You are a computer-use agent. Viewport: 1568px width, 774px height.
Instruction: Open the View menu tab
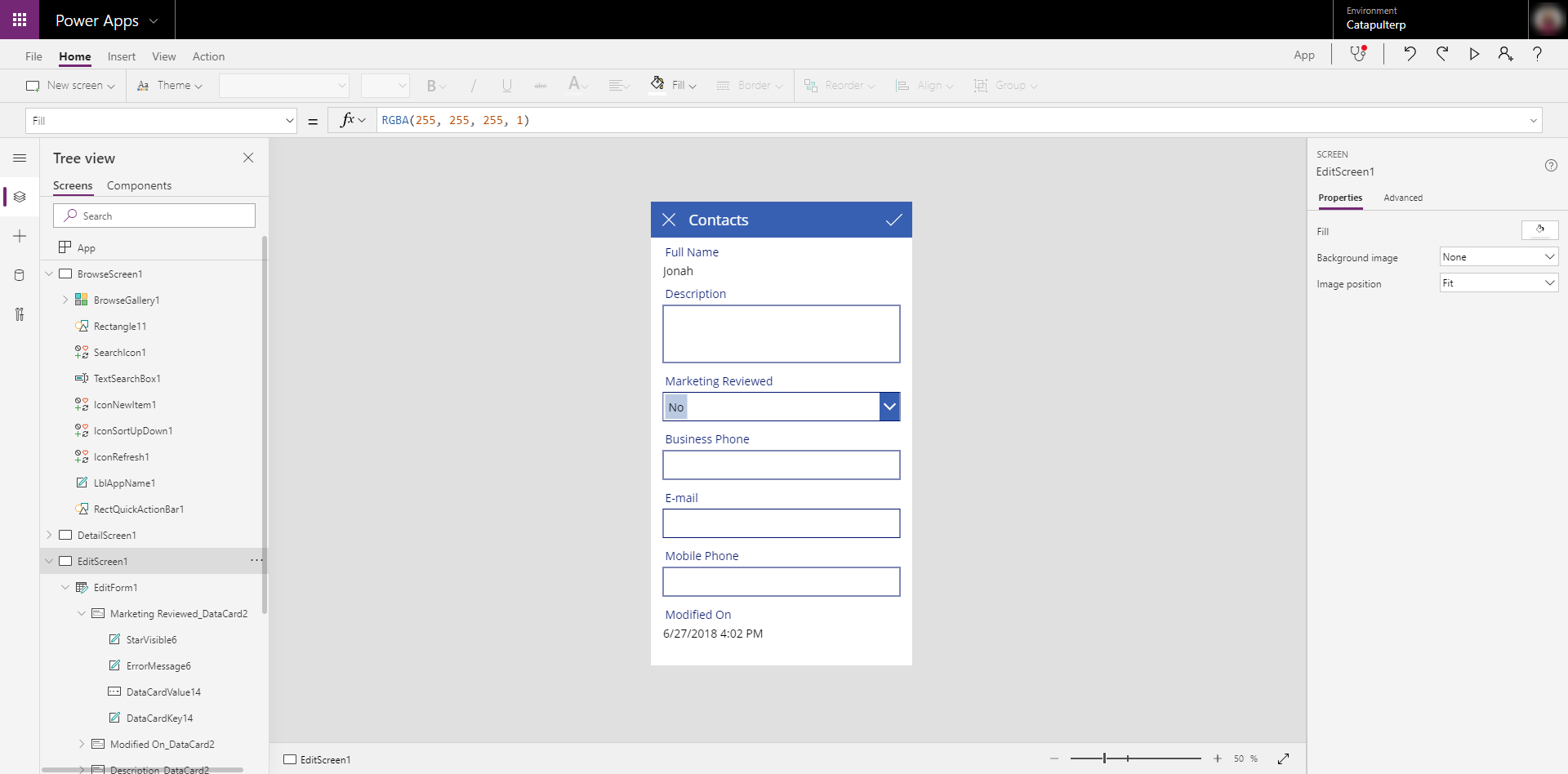[x=164, y=56]
